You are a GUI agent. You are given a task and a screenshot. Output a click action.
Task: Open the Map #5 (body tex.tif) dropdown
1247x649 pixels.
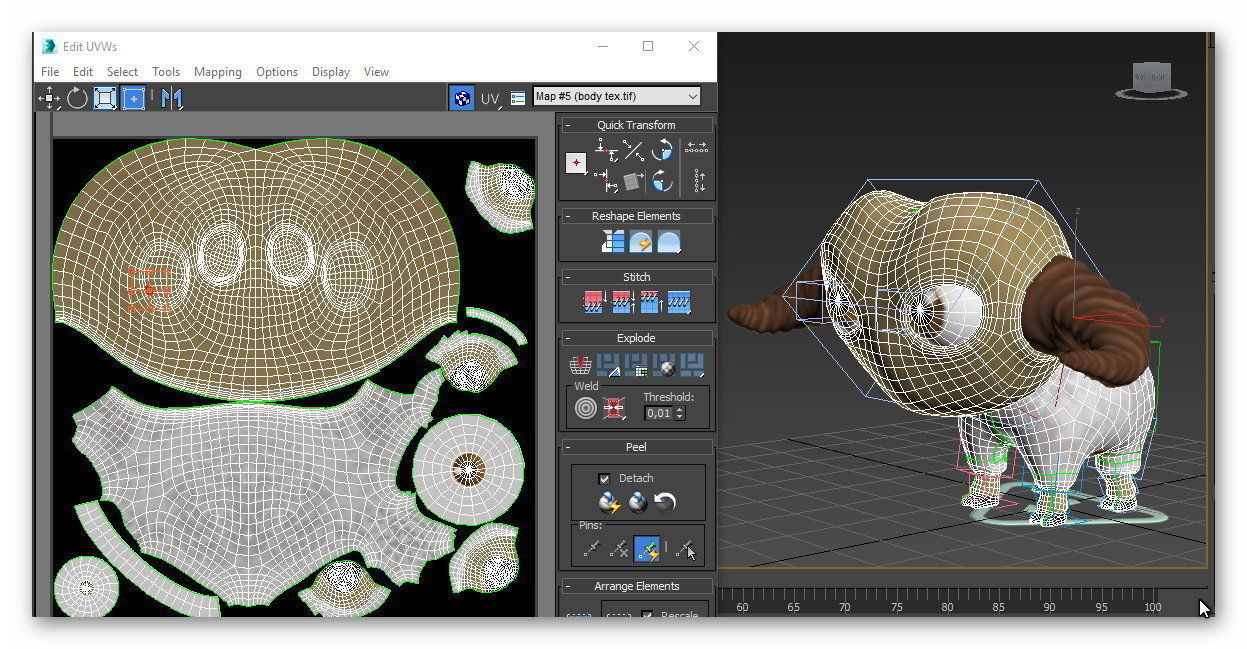pos(617,96)
